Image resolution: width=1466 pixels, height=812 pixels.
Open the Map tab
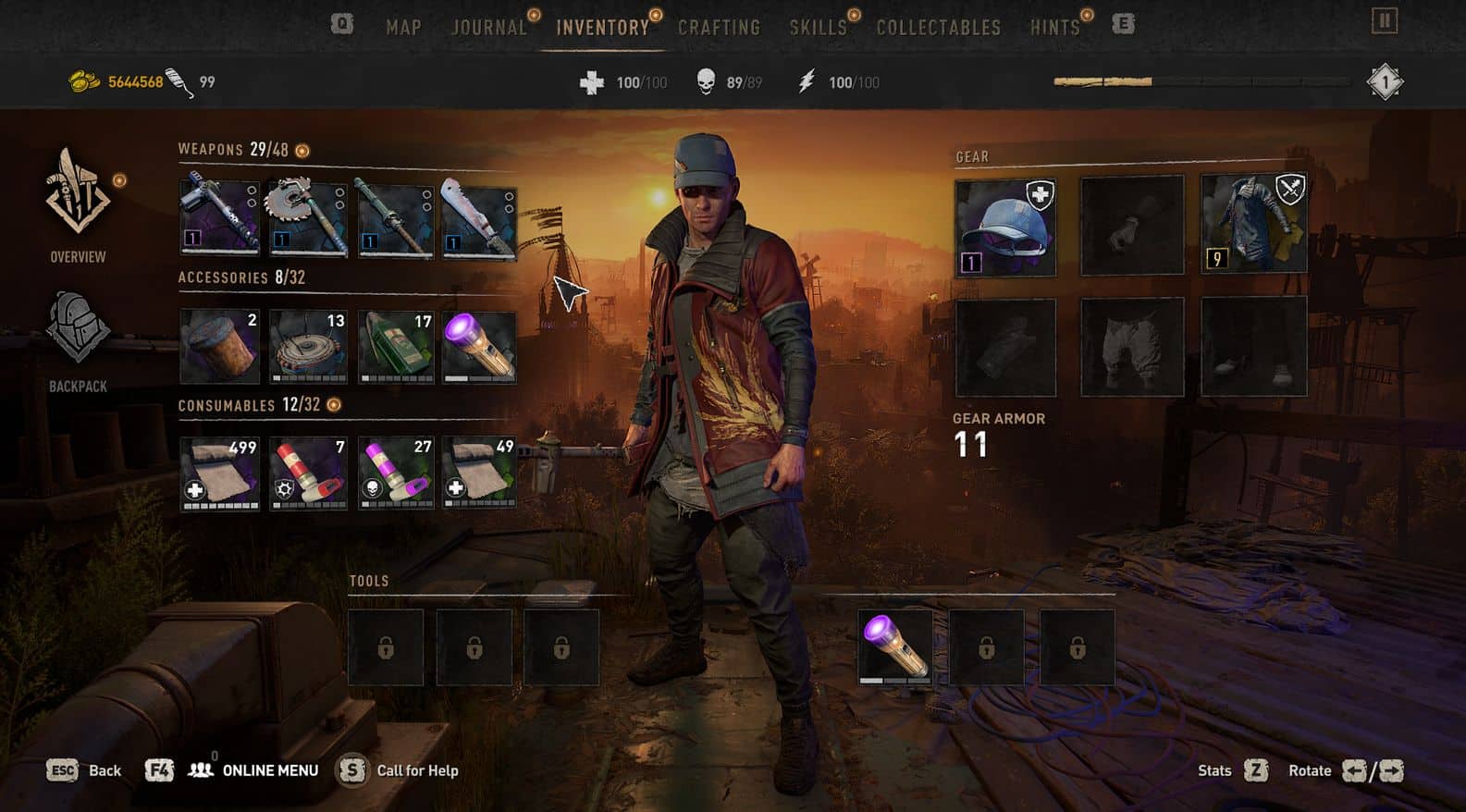[403, 27]
